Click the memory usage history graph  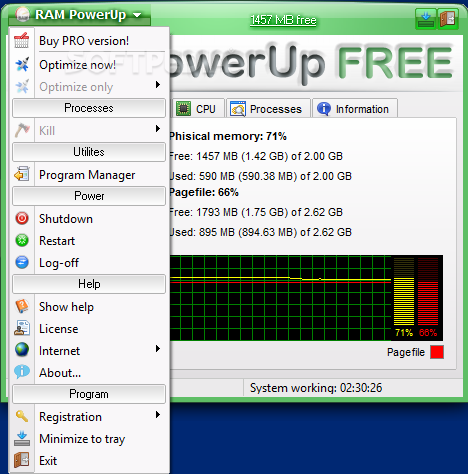point(280,298)
